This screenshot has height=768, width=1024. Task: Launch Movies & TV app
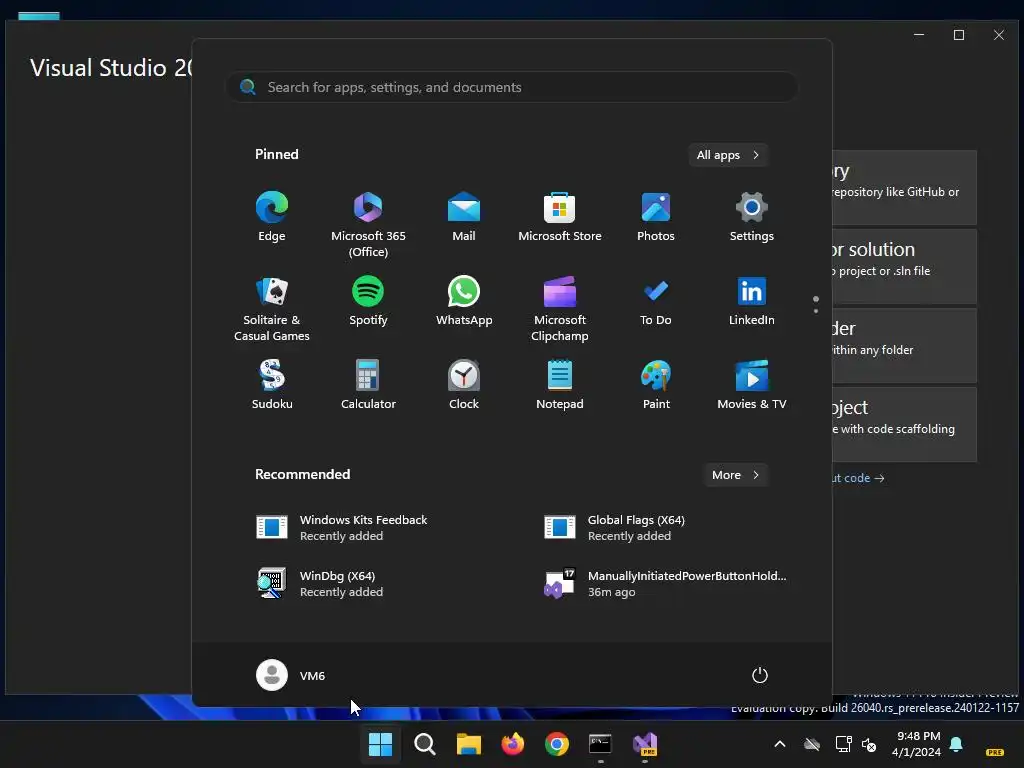click(752, 385)
